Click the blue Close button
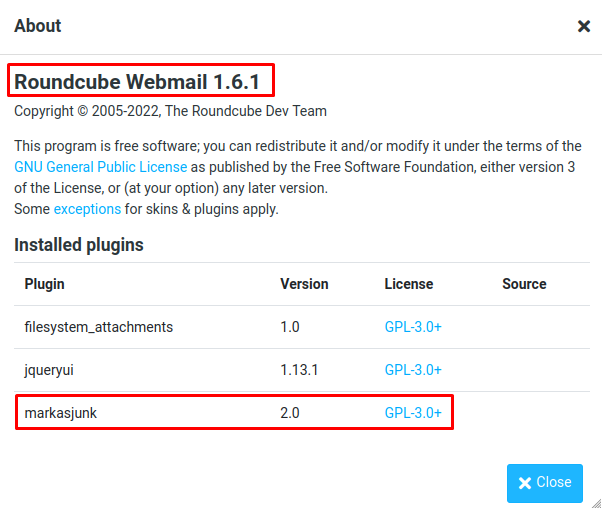Screen dimensions: 602x511 click(544, 483)
